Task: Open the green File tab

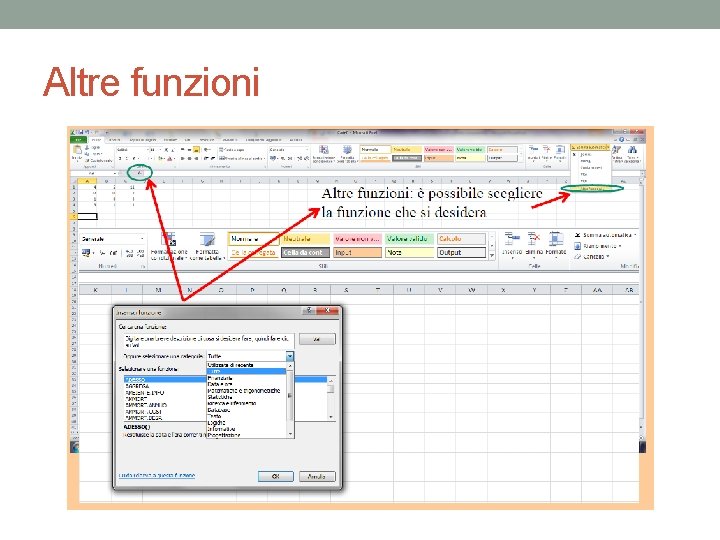Action: click(78, 140)
